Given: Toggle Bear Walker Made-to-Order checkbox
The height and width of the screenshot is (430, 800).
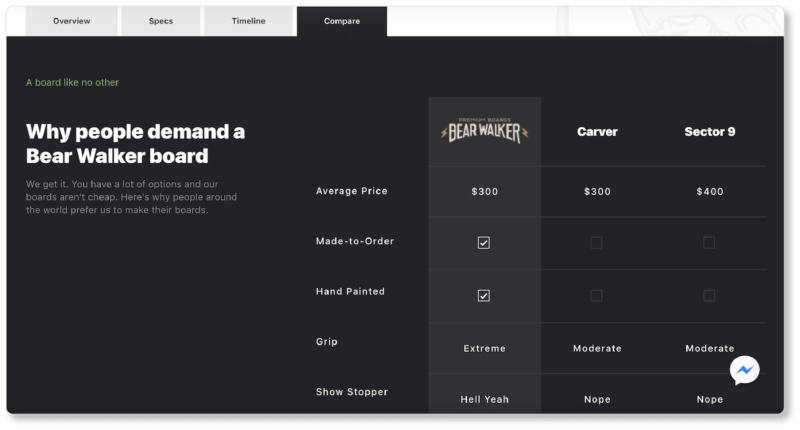Looking at the screenshot, I should (x=484, y=243).
